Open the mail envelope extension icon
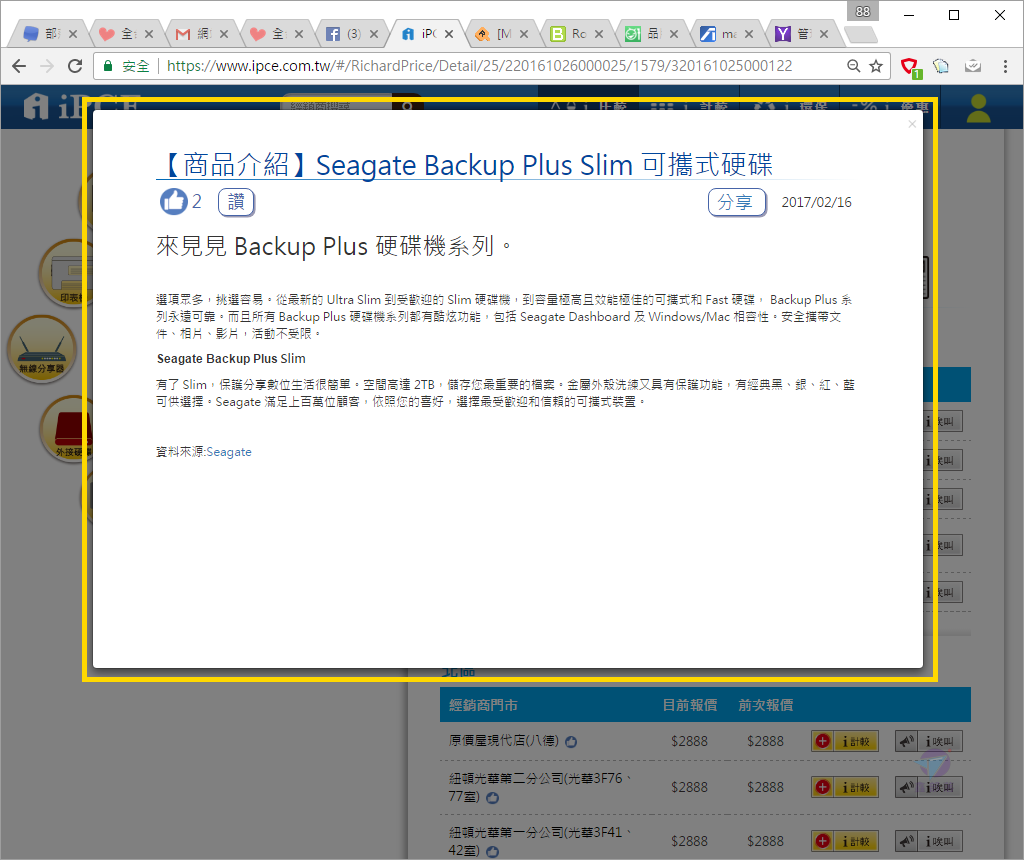1024x860 pixels. point(973,66)
